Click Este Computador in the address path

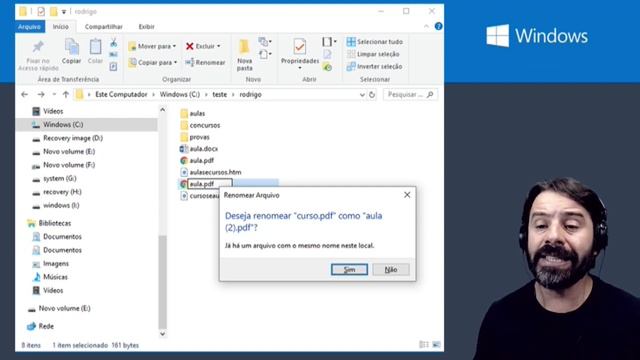(x=121, y=94)
